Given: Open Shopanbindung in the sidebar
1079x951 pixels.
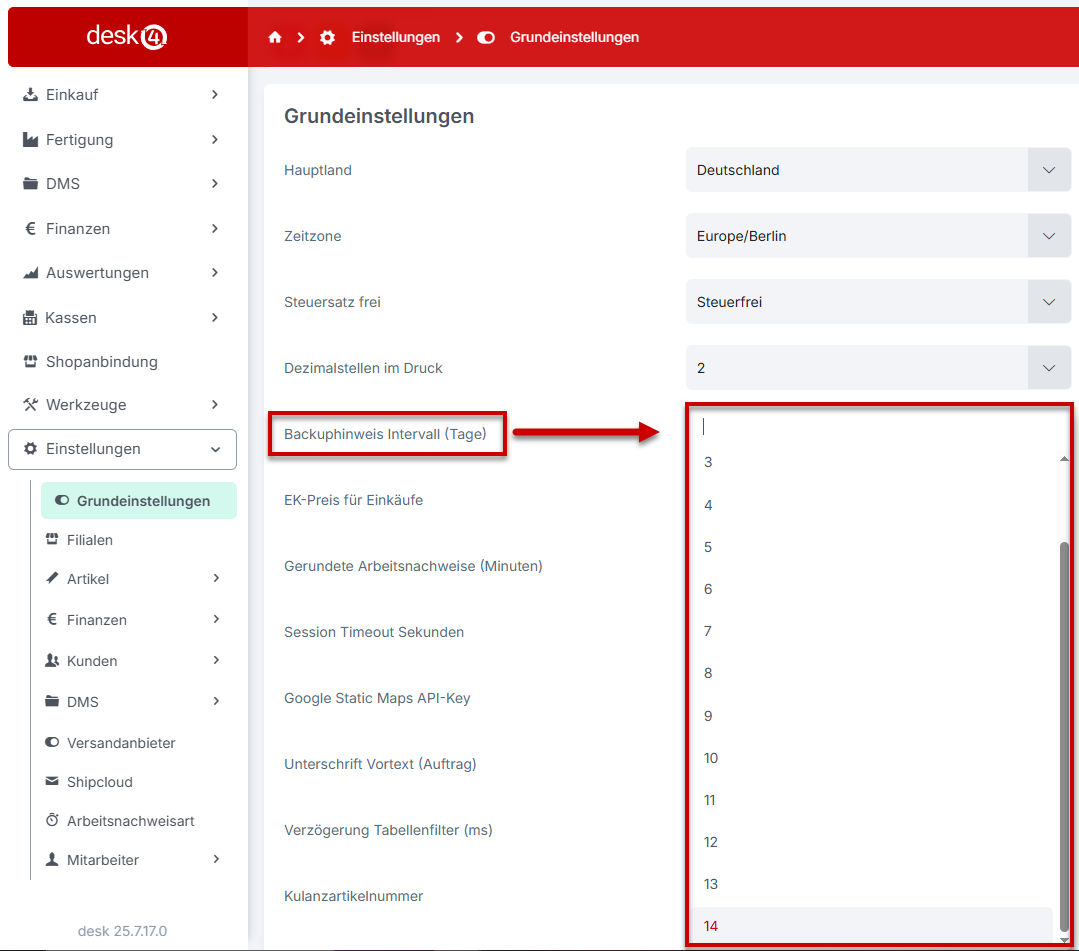Looking at the screenshot, I should 101,362.
